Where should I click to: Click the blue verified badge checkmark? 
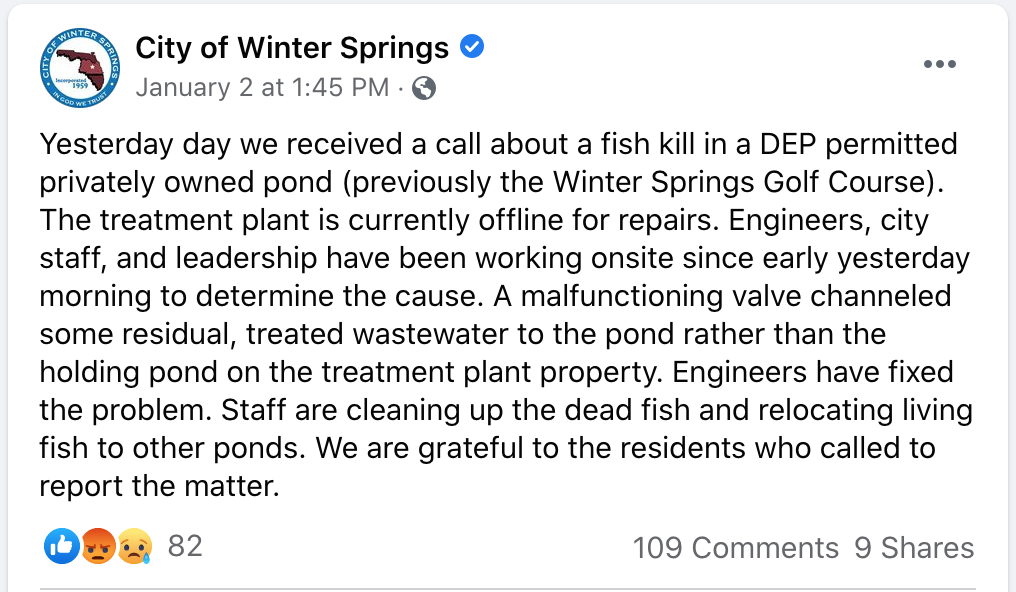pyautogui.click(x=472, y=47)
